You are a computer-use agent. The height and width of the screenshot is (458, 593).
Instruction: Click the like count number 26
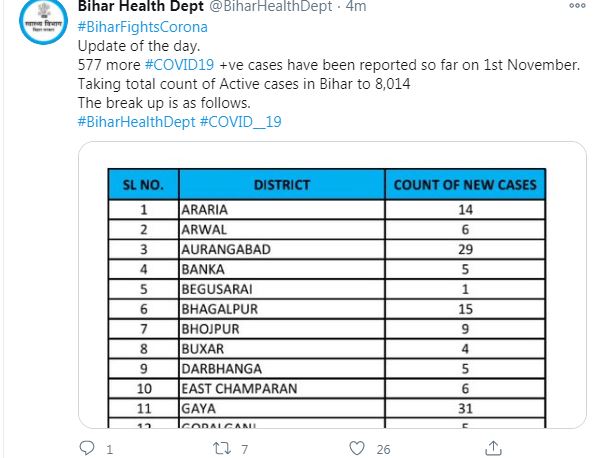pyautogui.click(x=383, y=449)
